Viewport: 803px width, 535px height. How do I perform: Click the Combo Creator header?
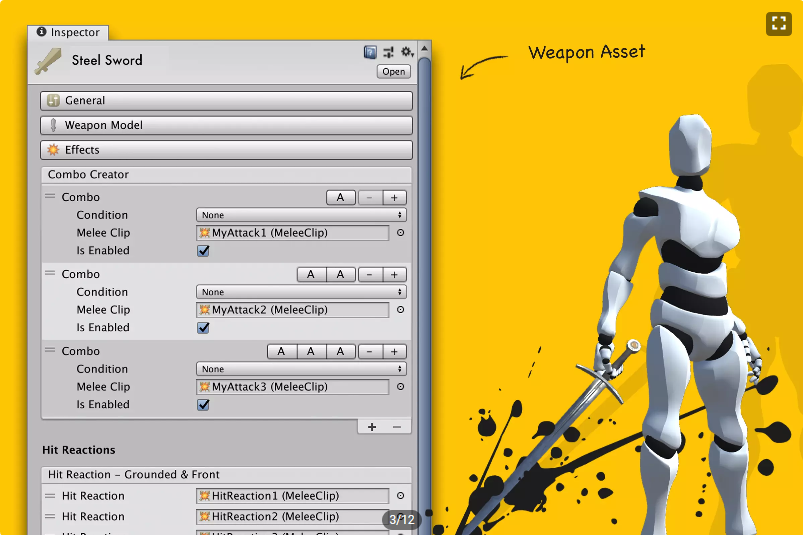click(x=226, y=175)
